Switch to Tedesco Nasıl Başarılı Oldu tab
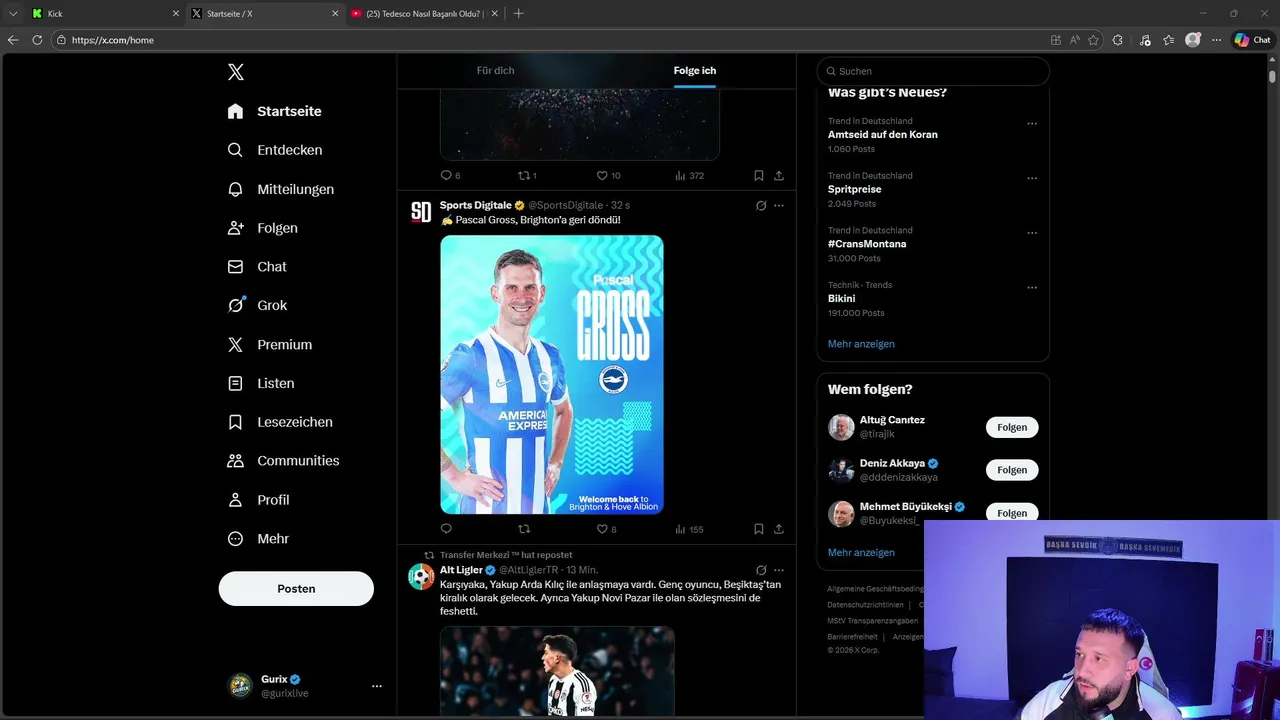The image size is (1280, 720). (x=425, y=13)
